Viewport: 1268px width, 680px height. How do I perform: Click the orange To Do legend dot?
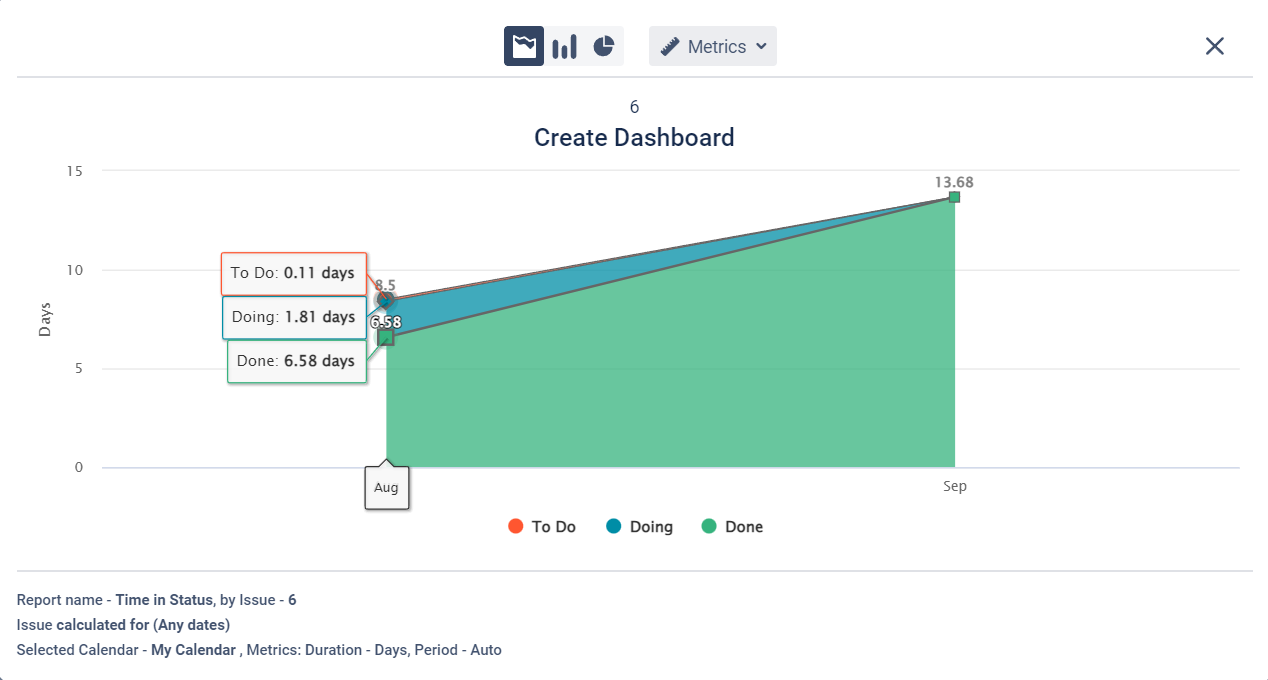516,527
